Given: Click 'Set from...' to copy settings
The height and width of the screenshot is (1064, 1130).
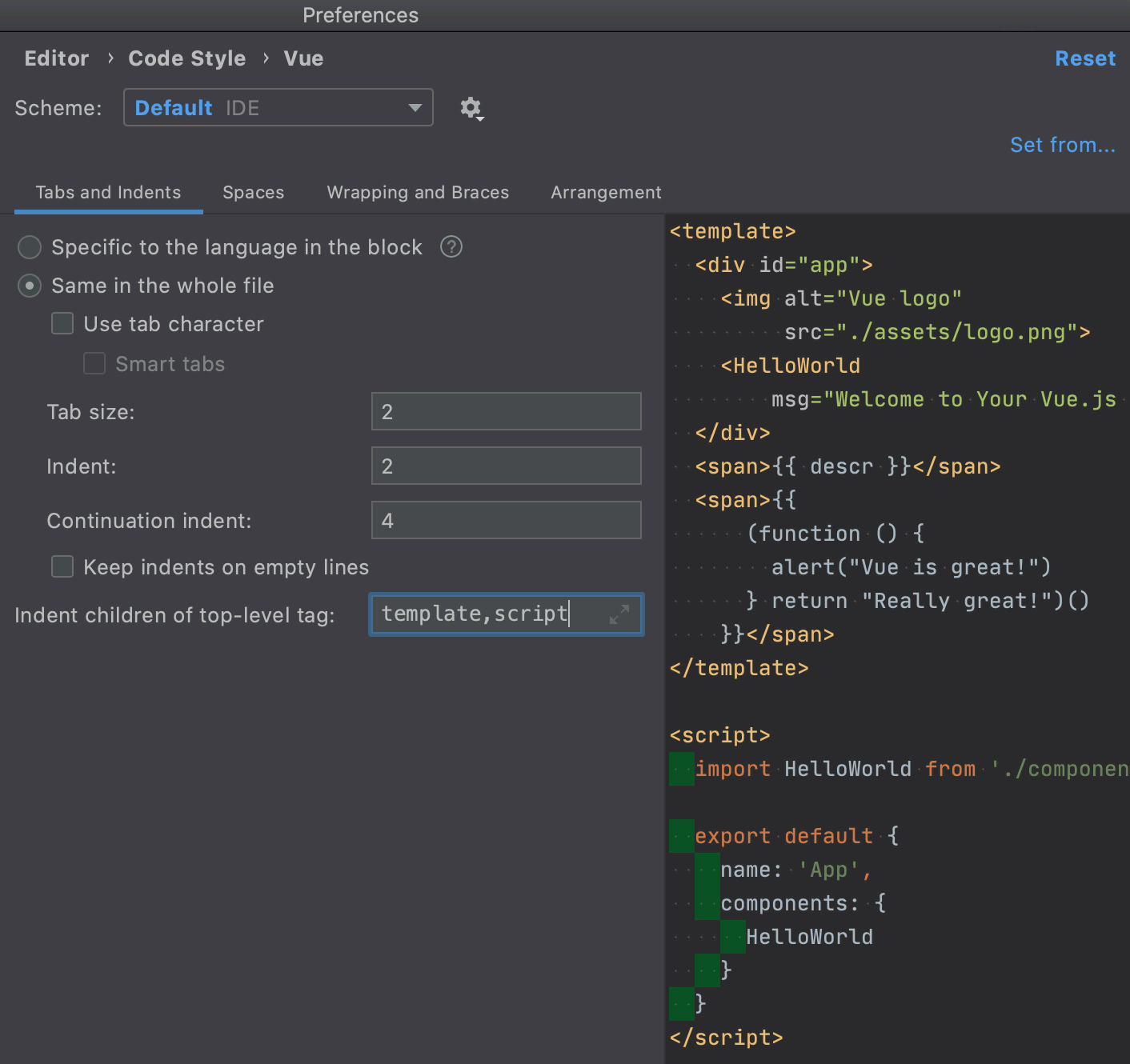Looking at the screenshot, I should (1062, 145).
